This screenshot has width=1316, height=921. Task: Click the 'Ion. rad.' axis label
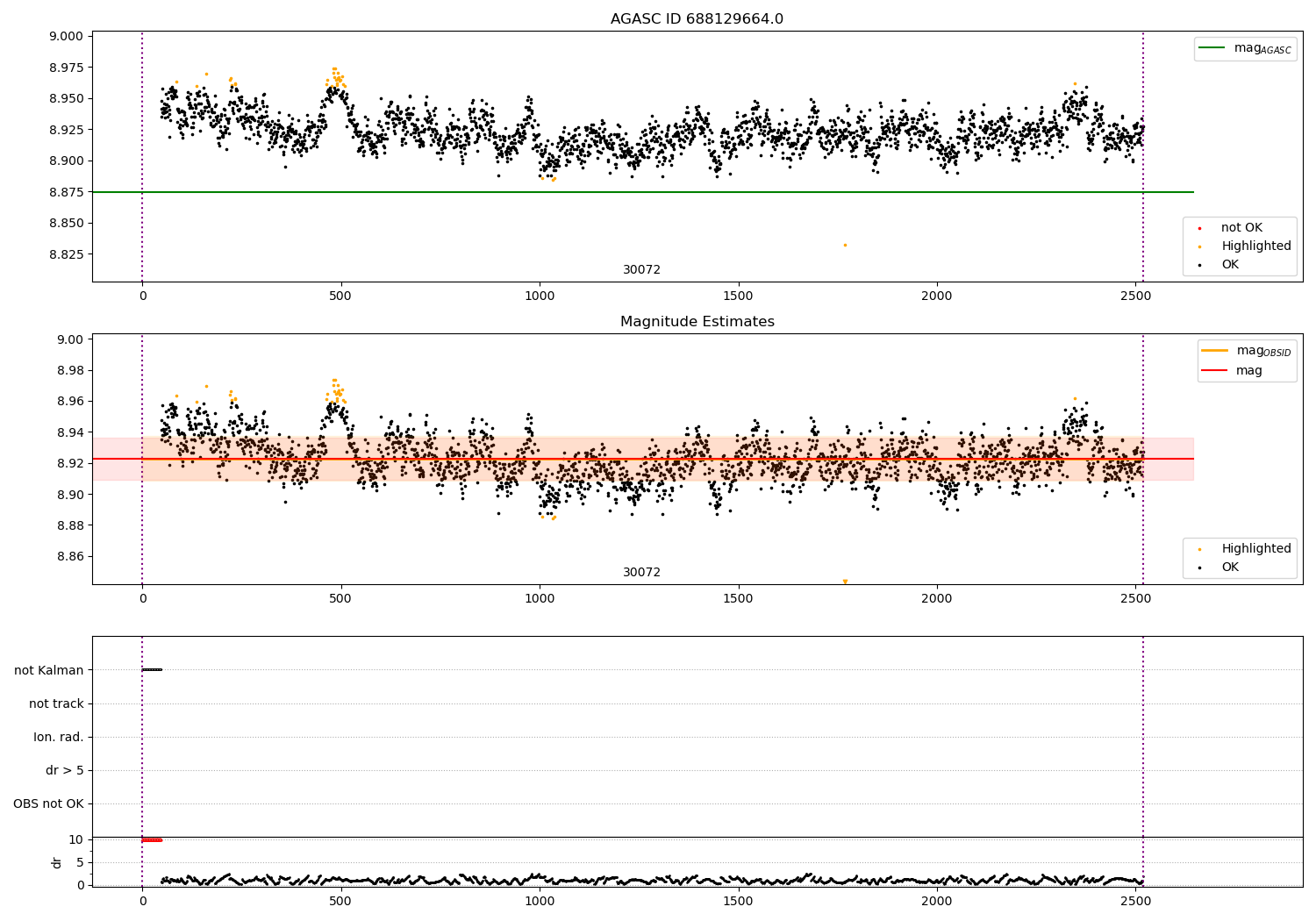click(59, 737)
